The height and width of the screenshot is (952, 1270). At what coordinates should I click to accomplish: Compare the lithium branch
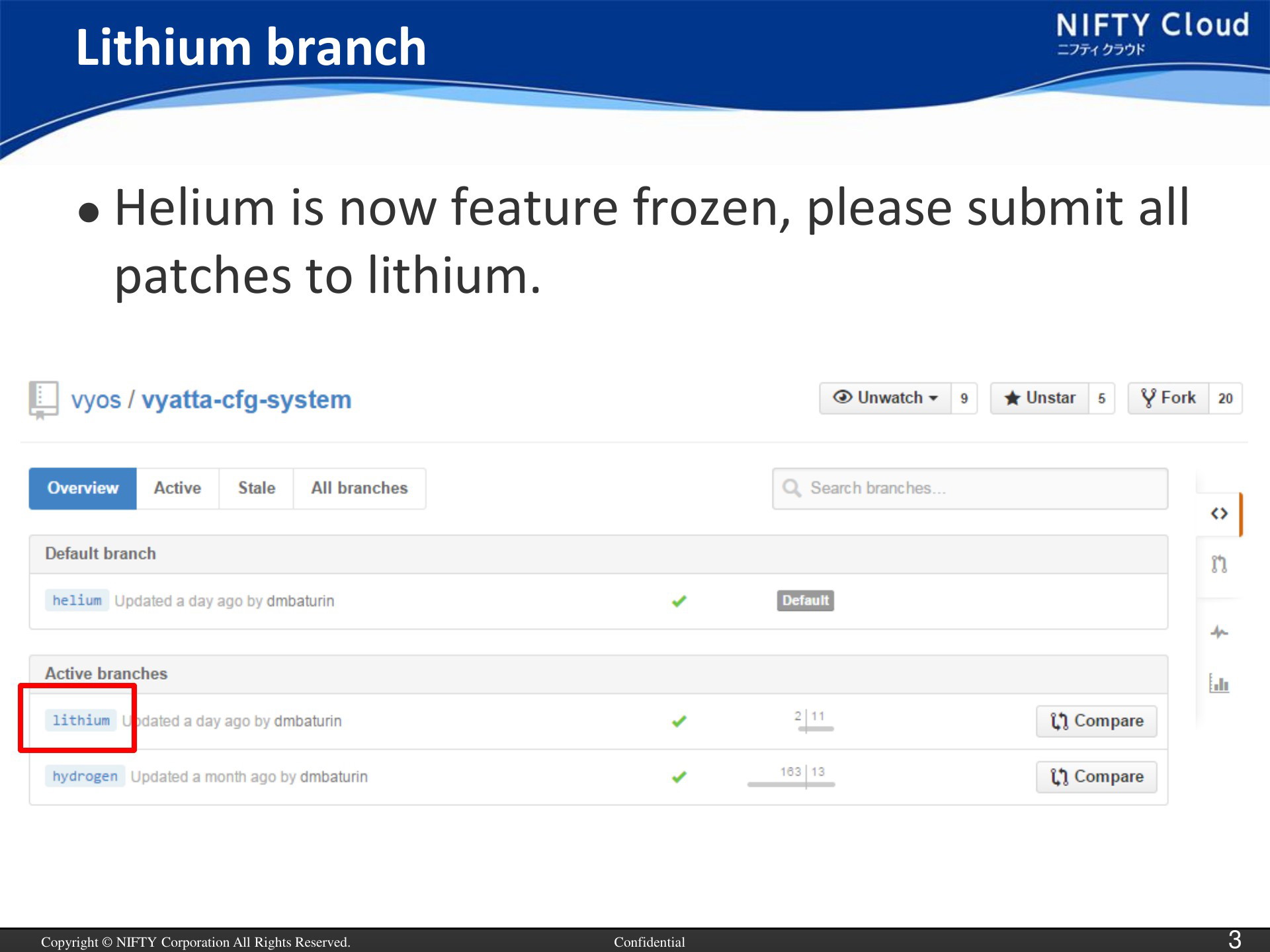pyautogui.click(x=1097, y=721)
